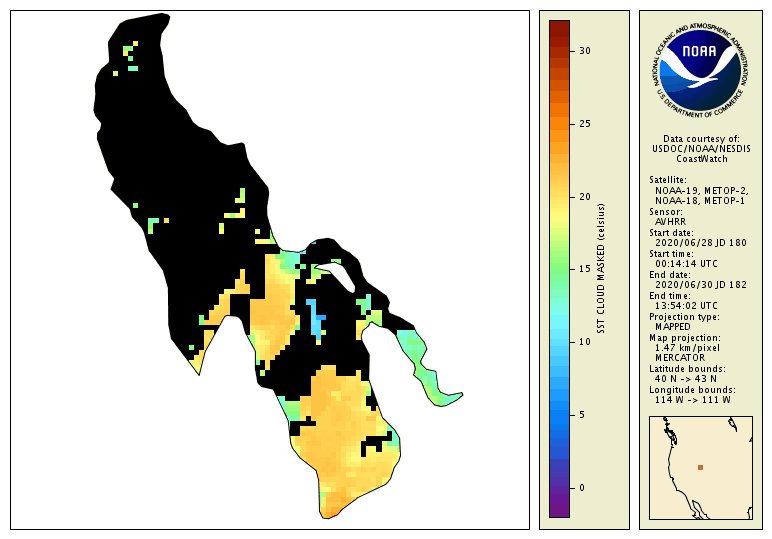The image size is (772, 539).
Task: Click the 'Projection type:' label
Action: (x=684, y=317)
